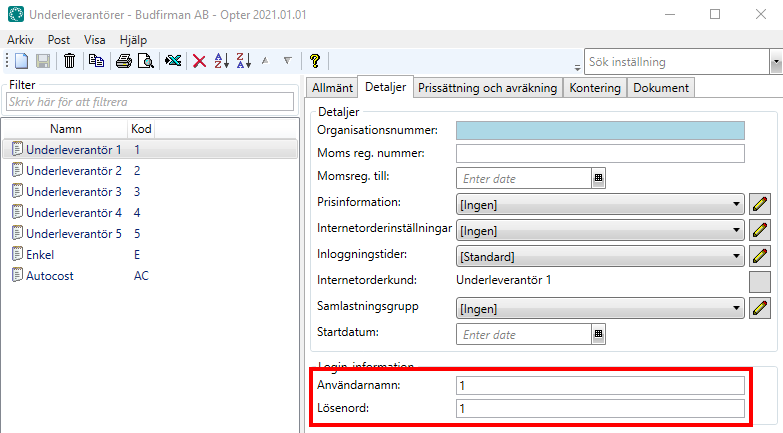This screenshot has height=433, width=783.
Task: Edit Prisinformation using the pencil icon
Action: click(x=760, y=204)
